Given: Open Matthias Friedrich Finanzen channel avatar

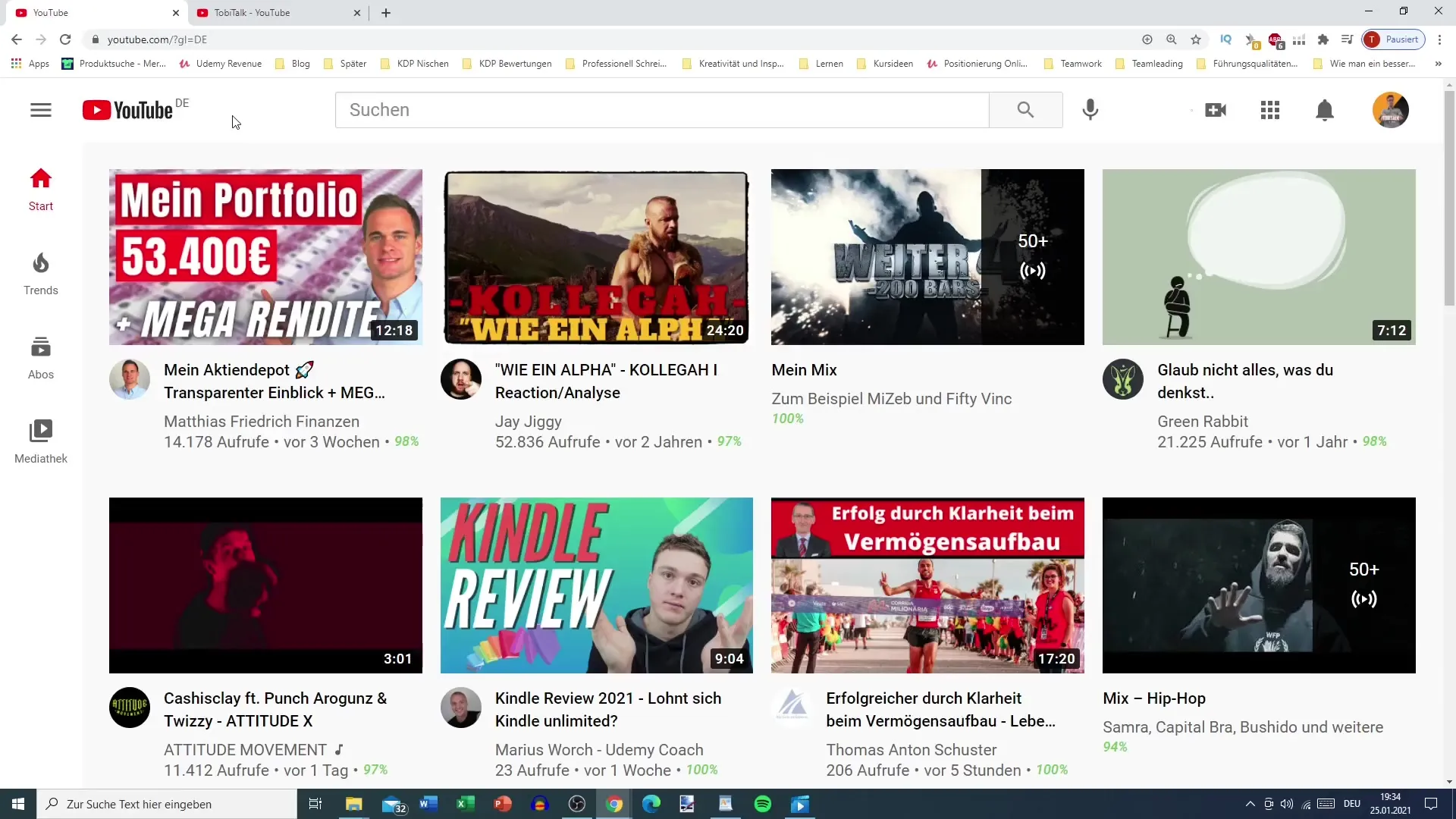Looking at the screenshot, I should click(x=130, y=379).
